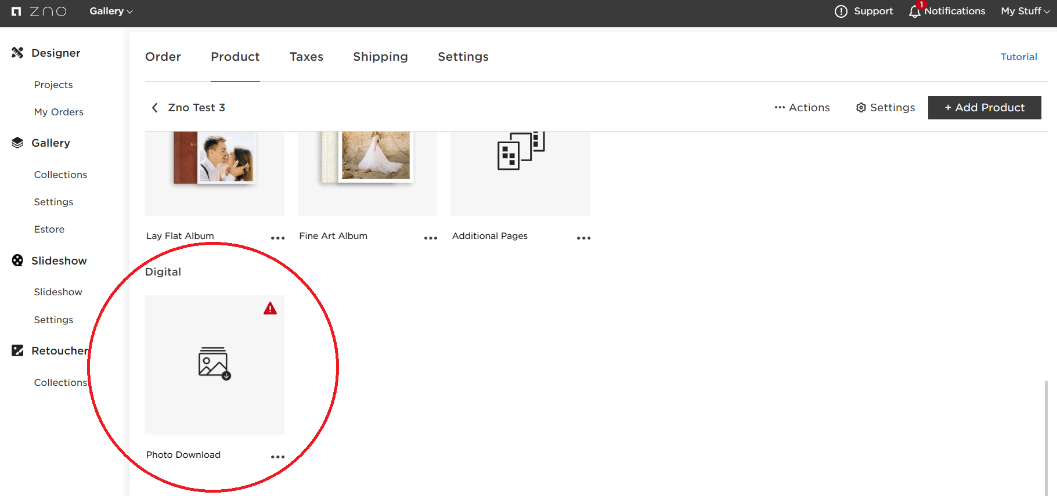Viewport: 1057px width, 496px height.
Task: Open the Actions menu
Action: 802,108
